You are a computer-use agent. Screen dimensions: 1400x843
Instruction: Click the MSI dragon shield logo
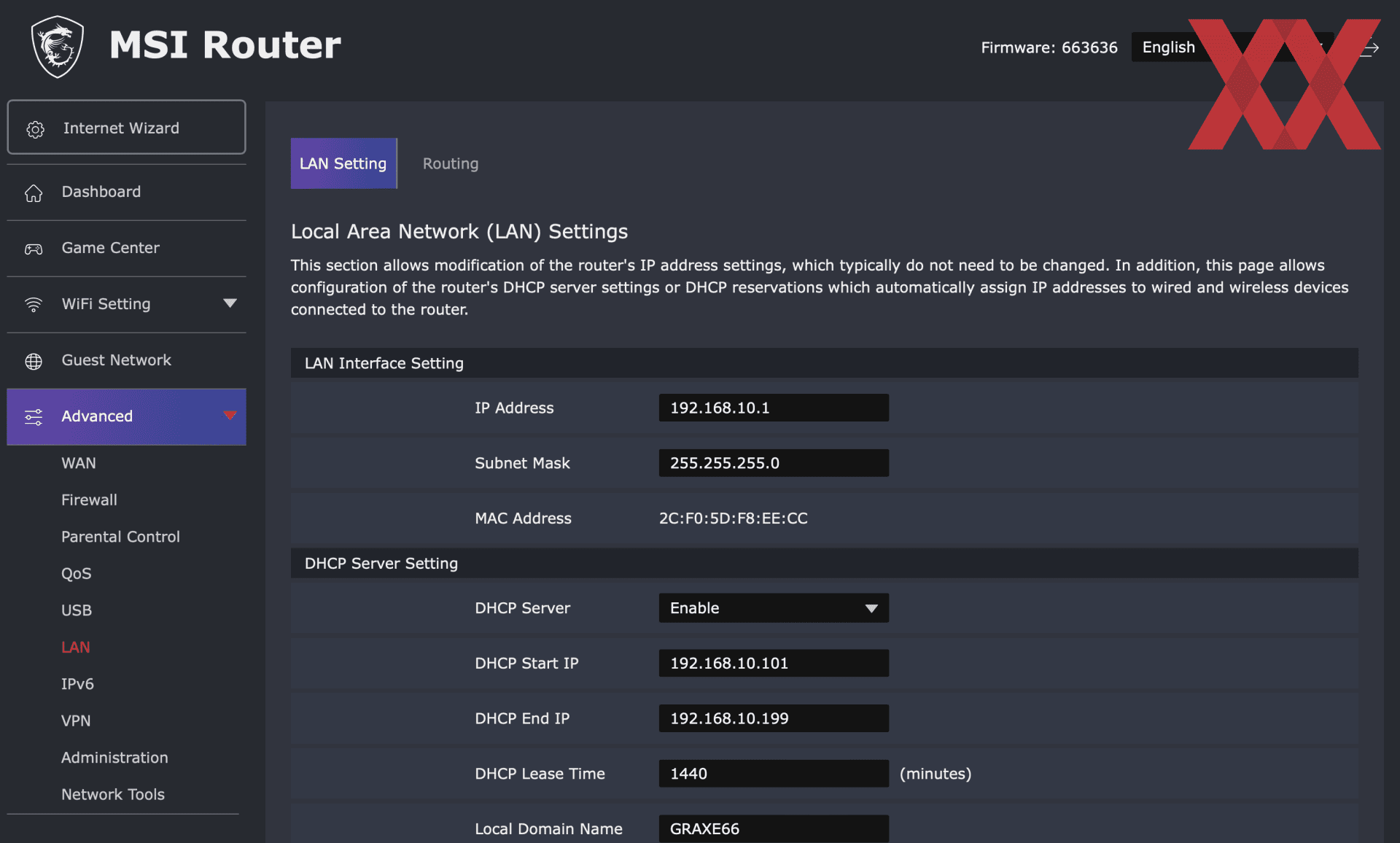[x=58, y=47]
